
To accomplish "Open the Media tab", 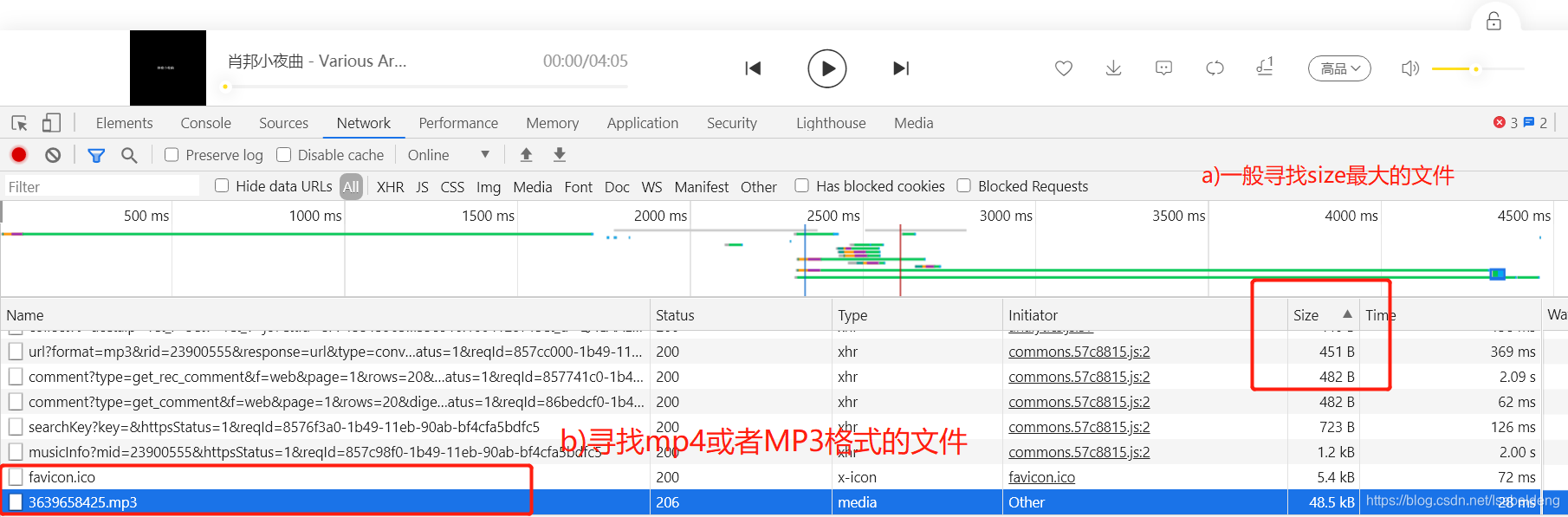I will [914, 123].
